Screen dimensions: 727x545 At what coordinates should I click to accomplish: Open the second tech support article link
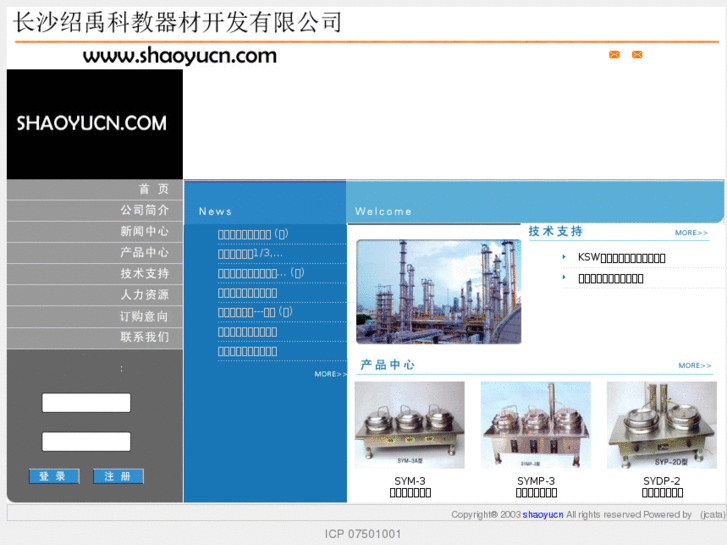pos(611,279)
